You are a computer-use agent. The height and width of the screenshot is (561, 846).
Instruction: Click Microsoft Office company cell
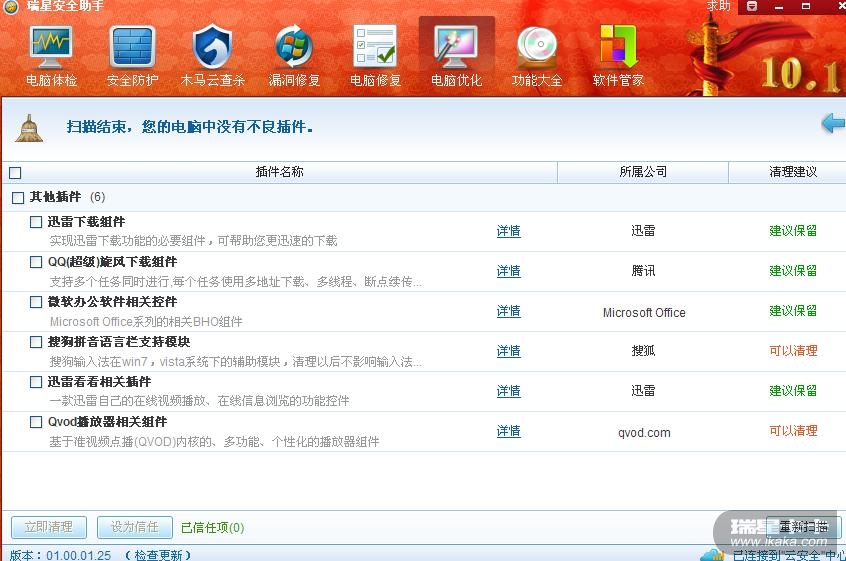pyautogui.click(x=644, y=312)
